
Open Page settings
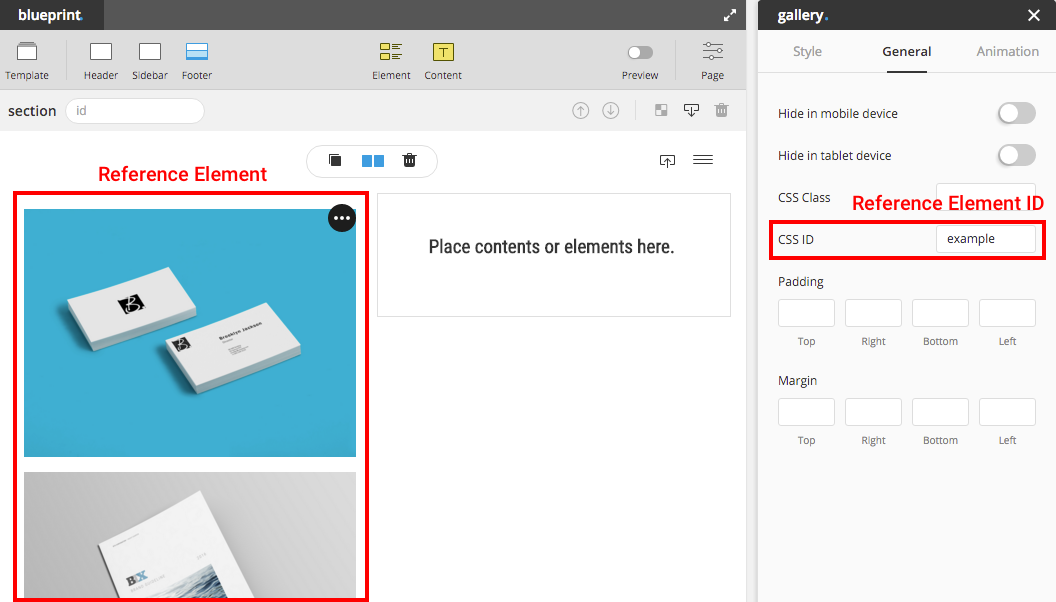tap(713, 61)
